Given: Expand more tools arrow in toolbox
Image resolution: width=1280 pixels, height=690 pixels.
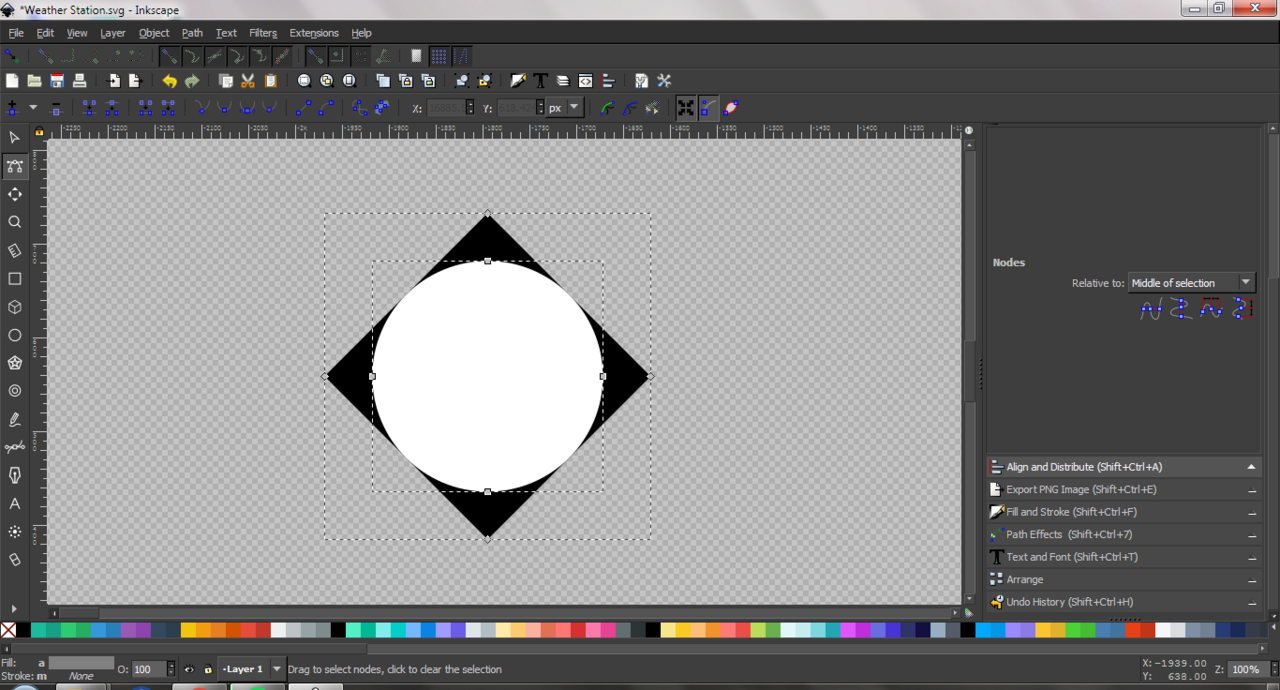Looking at the screenshot, I should pyautogui.click(x=14, y=609).
